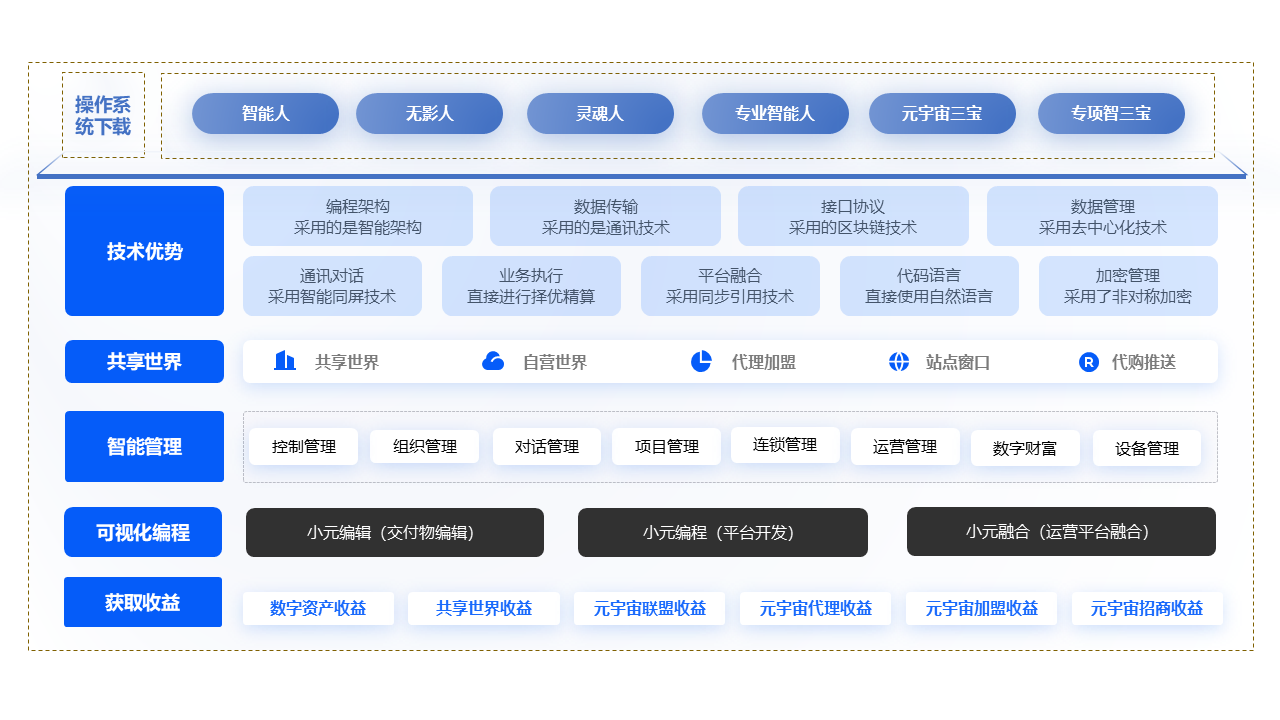Viewport: 1280px width, 720px height.
Task: Click the 接口协议 区块链技术 card
Action: (853, 216)
